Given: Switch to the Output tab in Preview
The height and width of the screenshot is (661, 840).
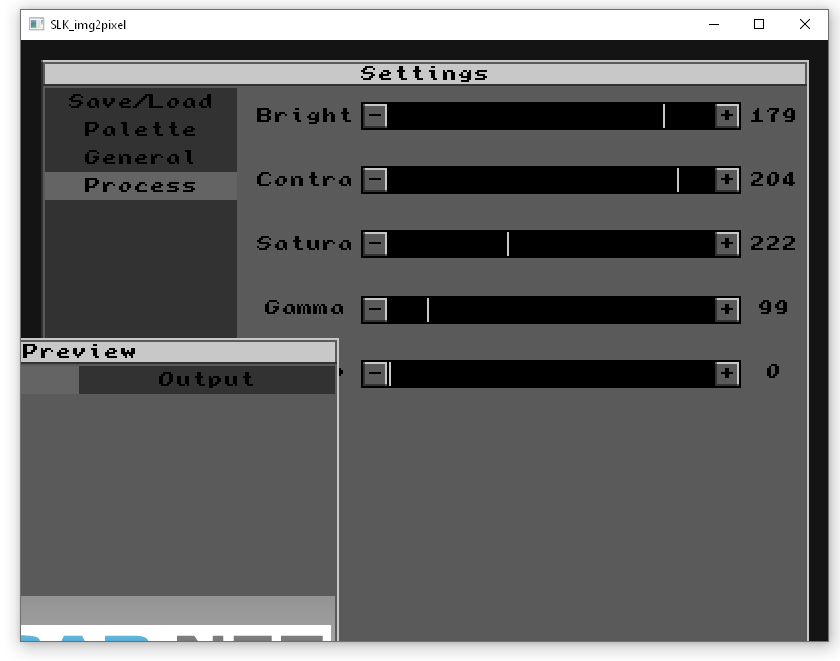Looking at the screenshot, I should tap(207, 380).
